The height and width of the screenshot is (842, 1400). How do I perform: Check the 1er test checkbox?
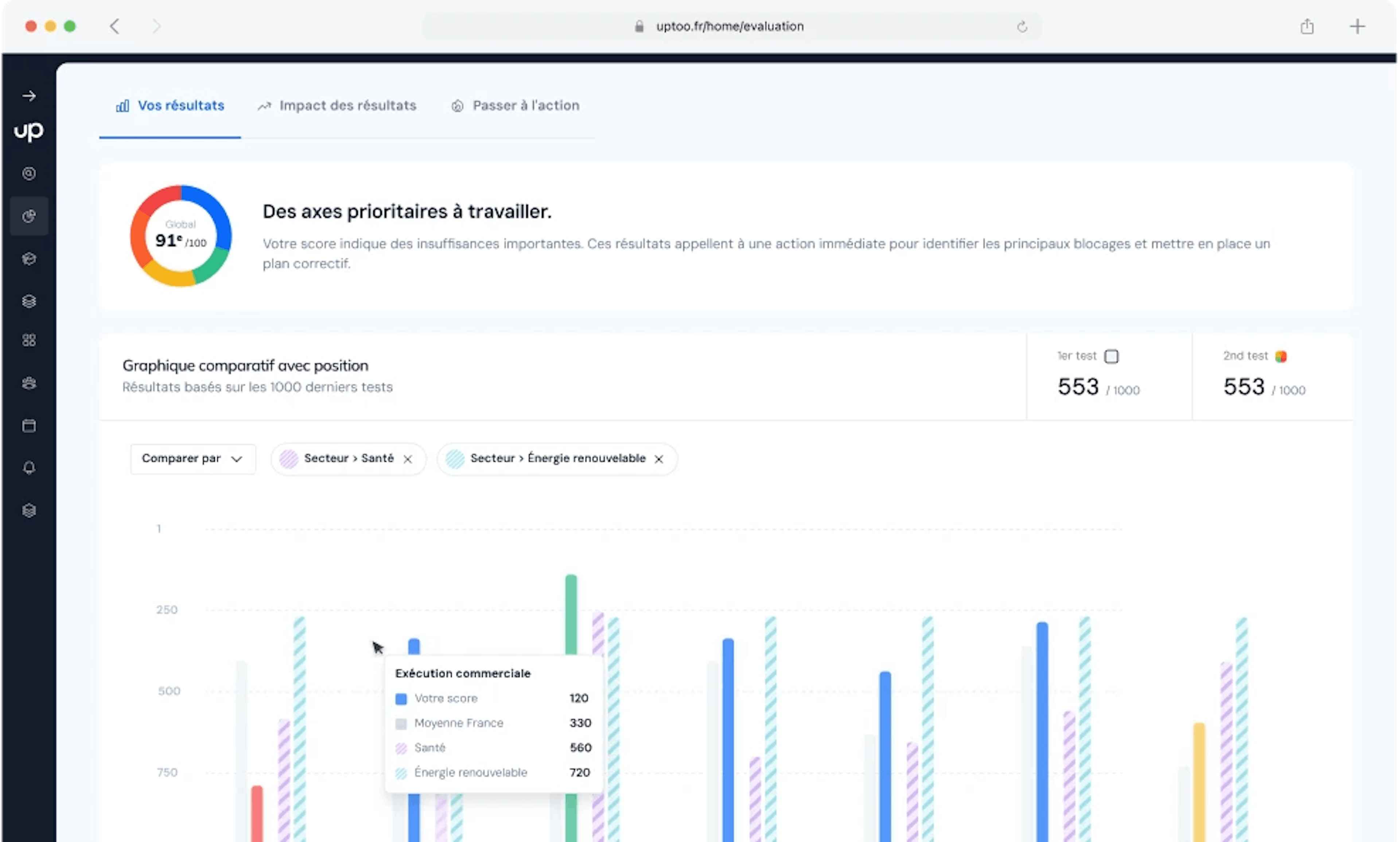(x=1112, y=356)
